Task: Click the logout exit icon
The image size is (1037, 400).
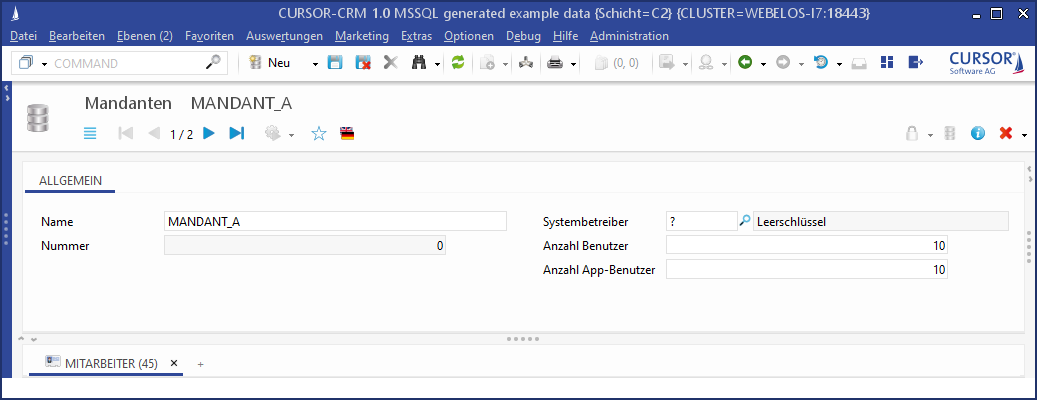Action: click(x=914, y=63)
